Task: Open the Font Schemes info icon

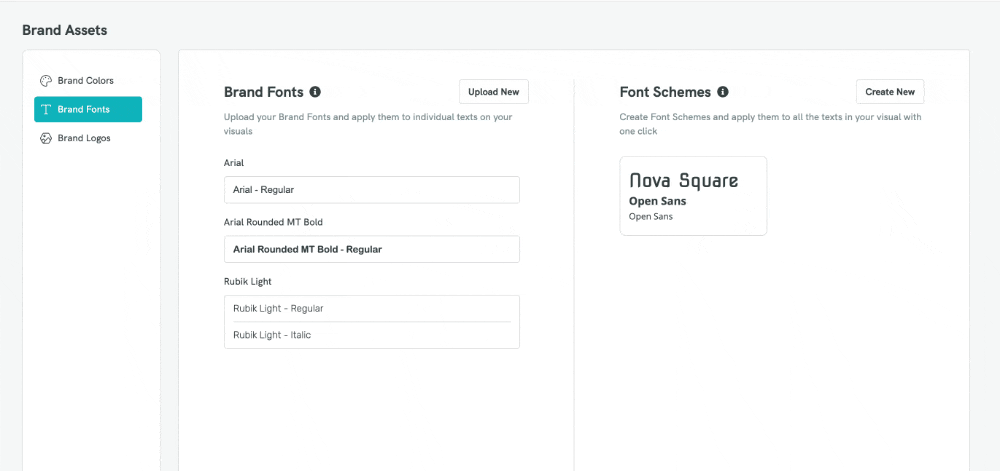Action: pos(723,92)
